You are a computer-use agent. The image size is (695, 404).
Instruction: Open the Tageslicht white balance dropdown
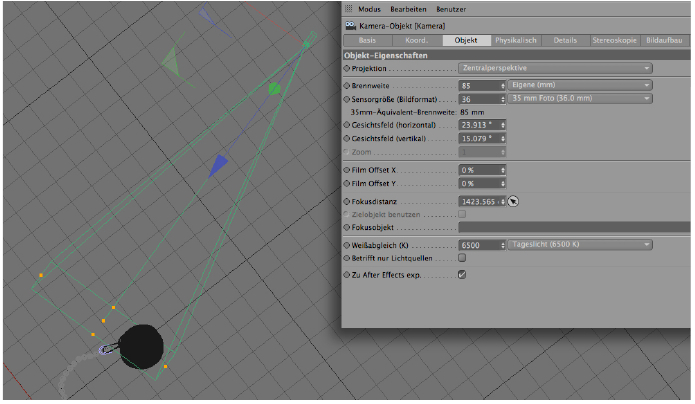pos(580,245)
